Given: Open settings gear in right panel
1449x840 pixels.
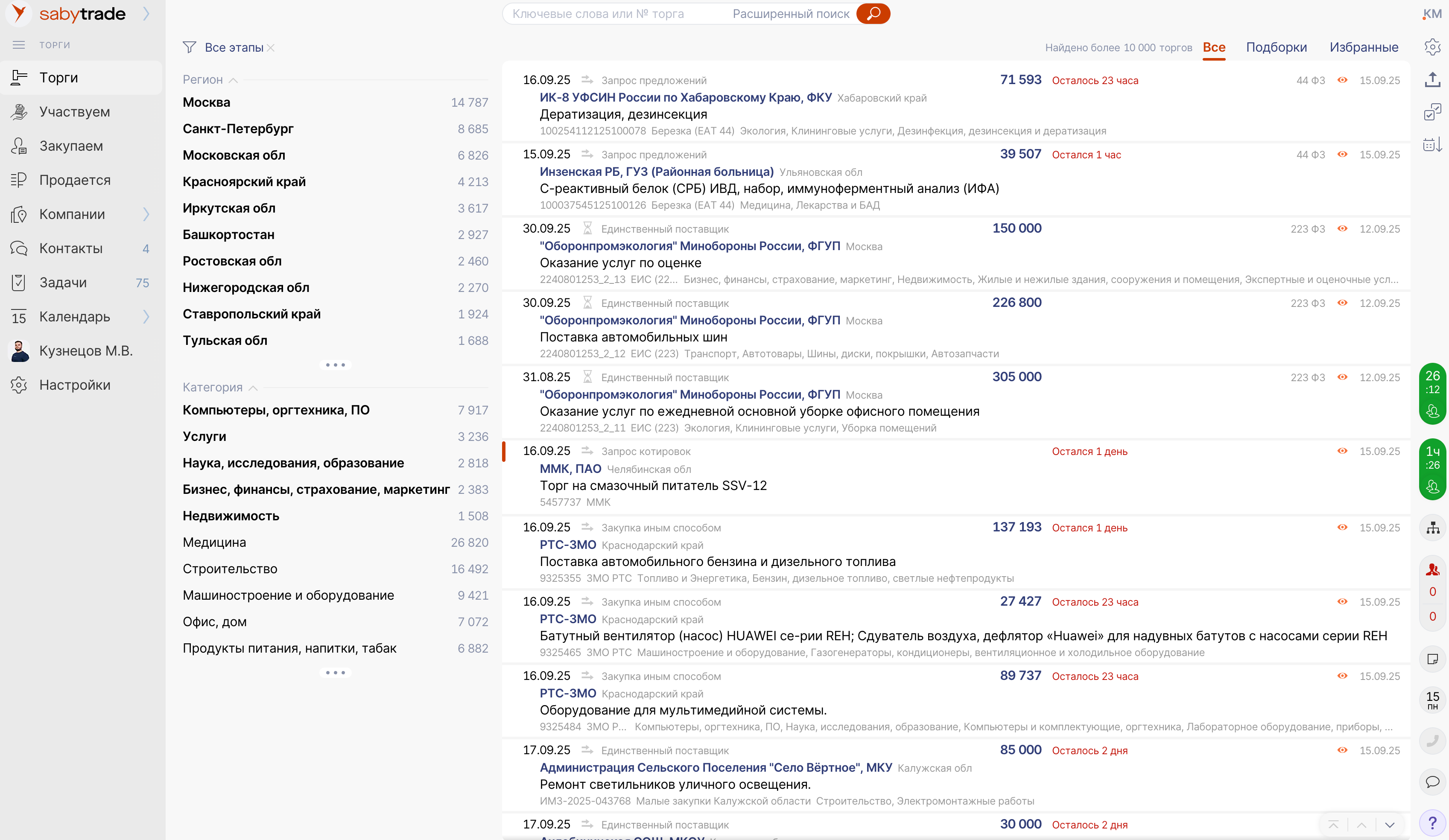Looking at the screenshot, I should pos(1432,47).
